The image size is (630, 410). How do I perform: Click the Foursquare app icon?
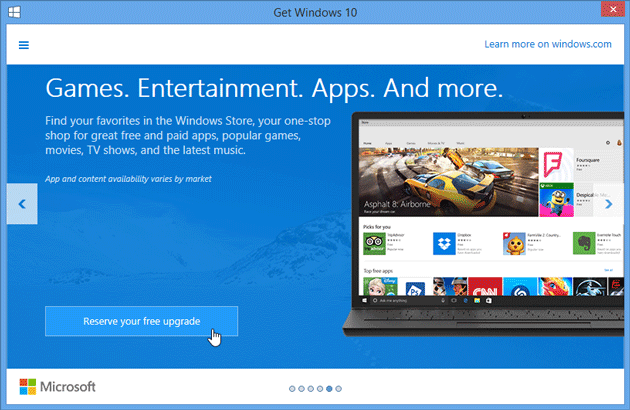(556, 165)
